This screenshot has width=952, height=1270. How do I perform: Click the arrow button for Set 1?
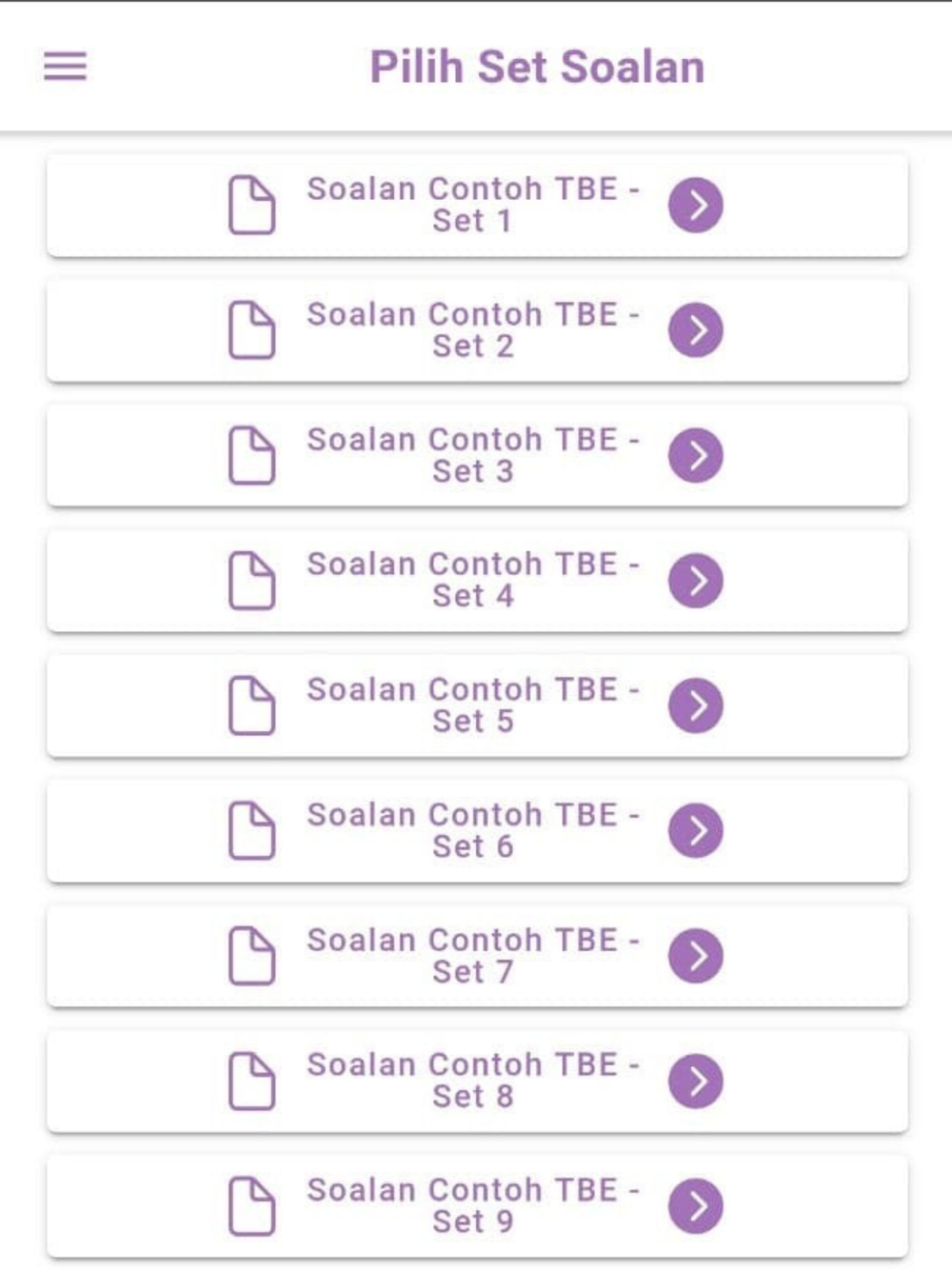695,205
